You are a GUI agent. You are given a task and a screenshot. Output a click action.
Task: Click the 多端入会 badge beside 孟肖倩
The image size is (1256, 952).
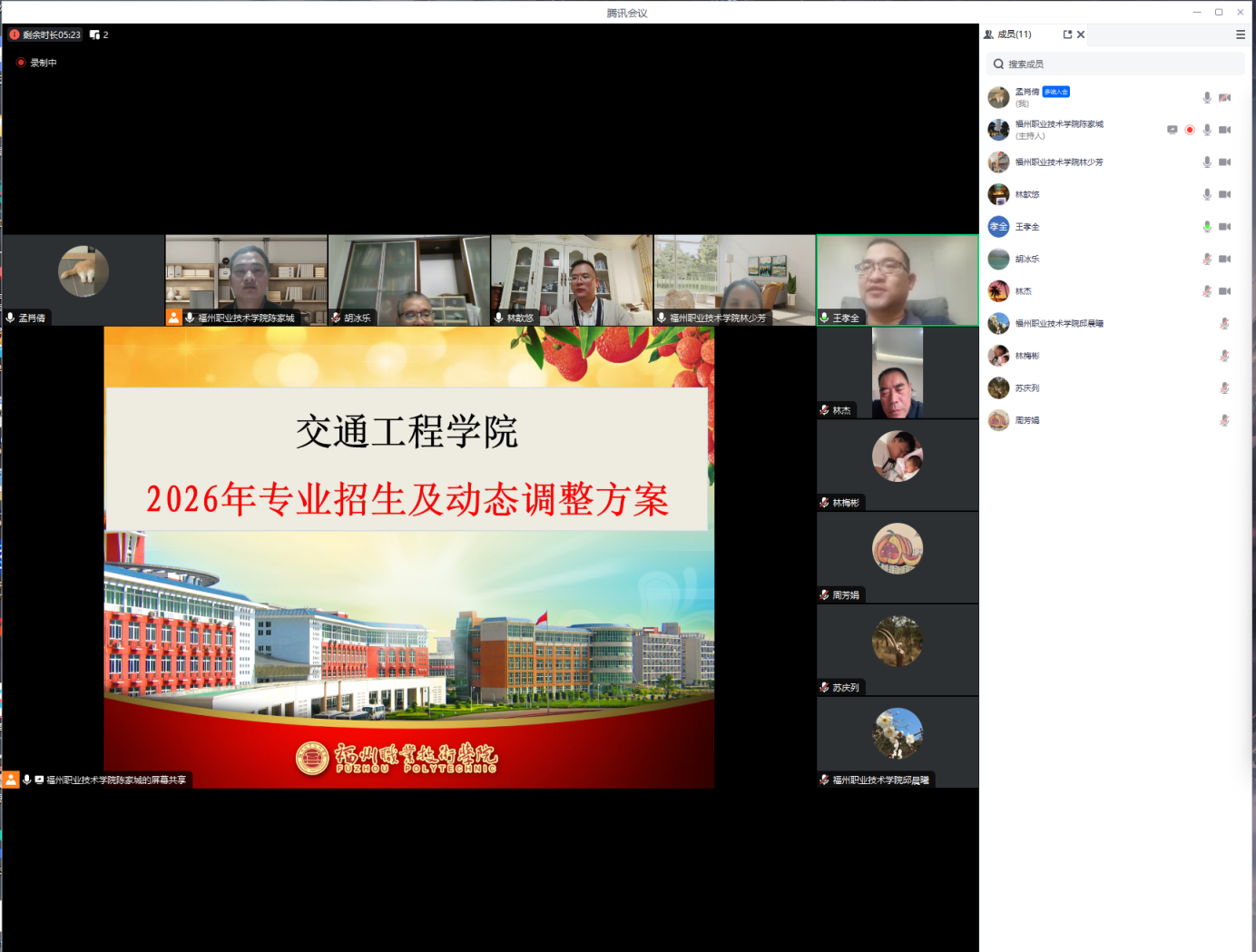tap(1055, 92)
